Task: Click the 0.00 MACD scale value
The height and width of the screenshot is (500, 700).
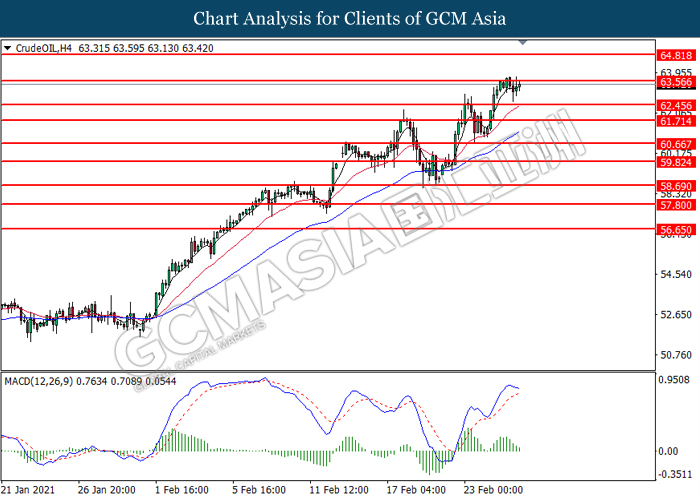Action: coord(668,451)
